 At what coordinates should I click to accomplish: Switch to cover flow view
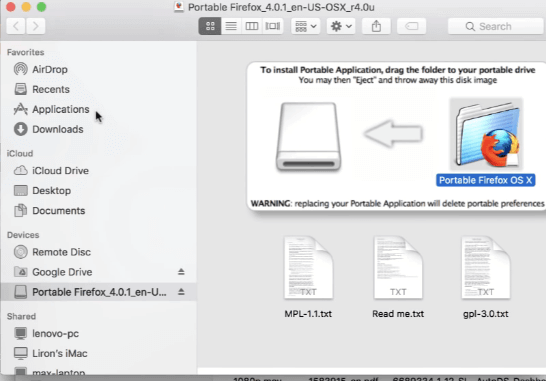tap(273, 26)
